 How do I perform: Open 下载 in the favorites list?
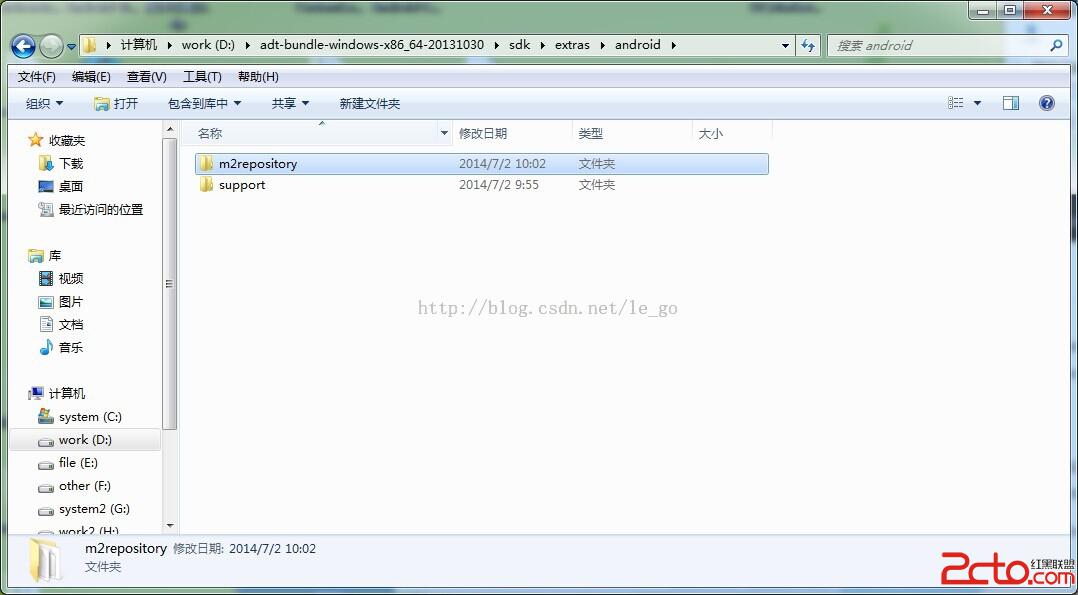70,164
